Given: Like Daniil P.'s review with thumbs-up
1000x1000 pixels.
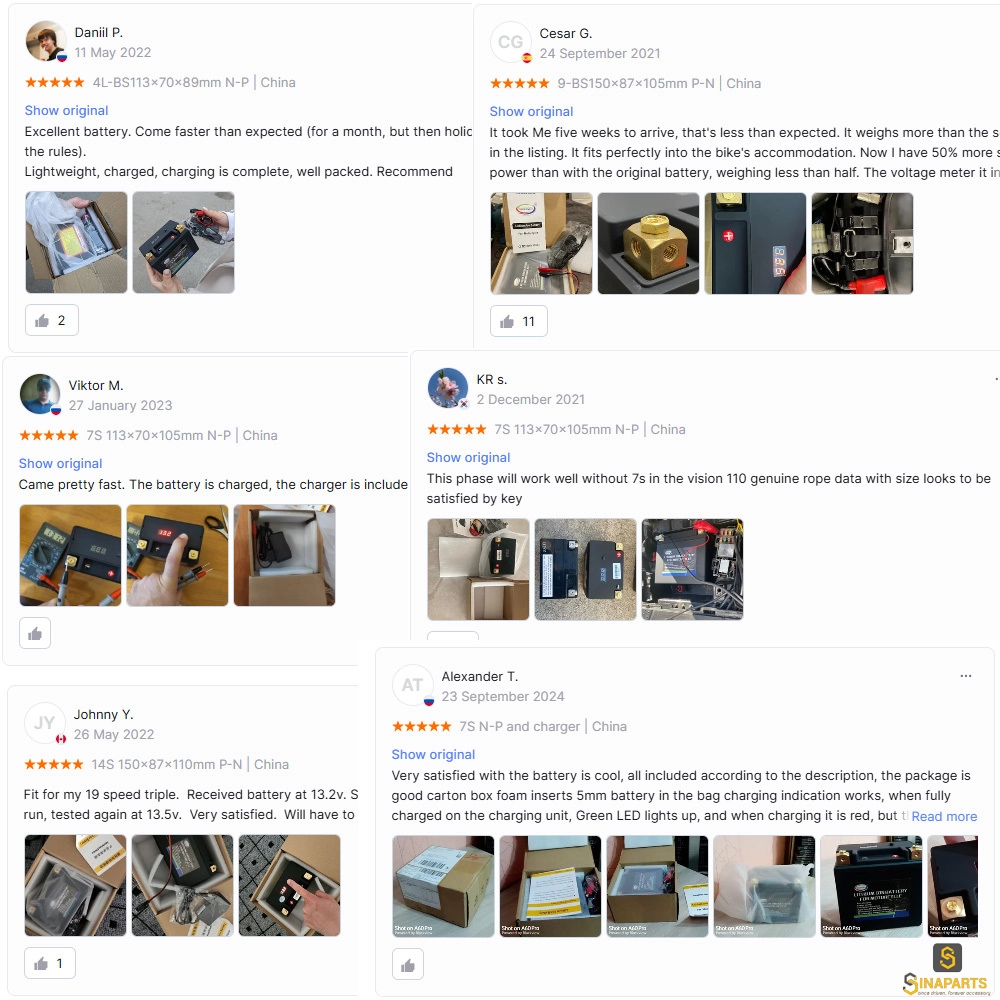Looking at the screenshot, I should (52, 320).
